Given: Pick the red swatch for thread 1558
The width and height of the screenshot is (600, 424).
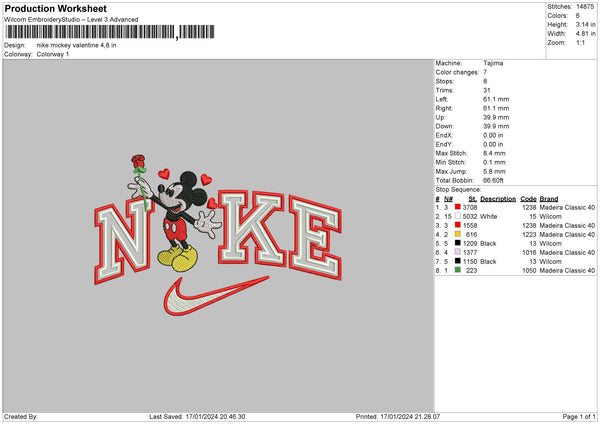Looking at the screenshot, I should (x=457, y=225).
